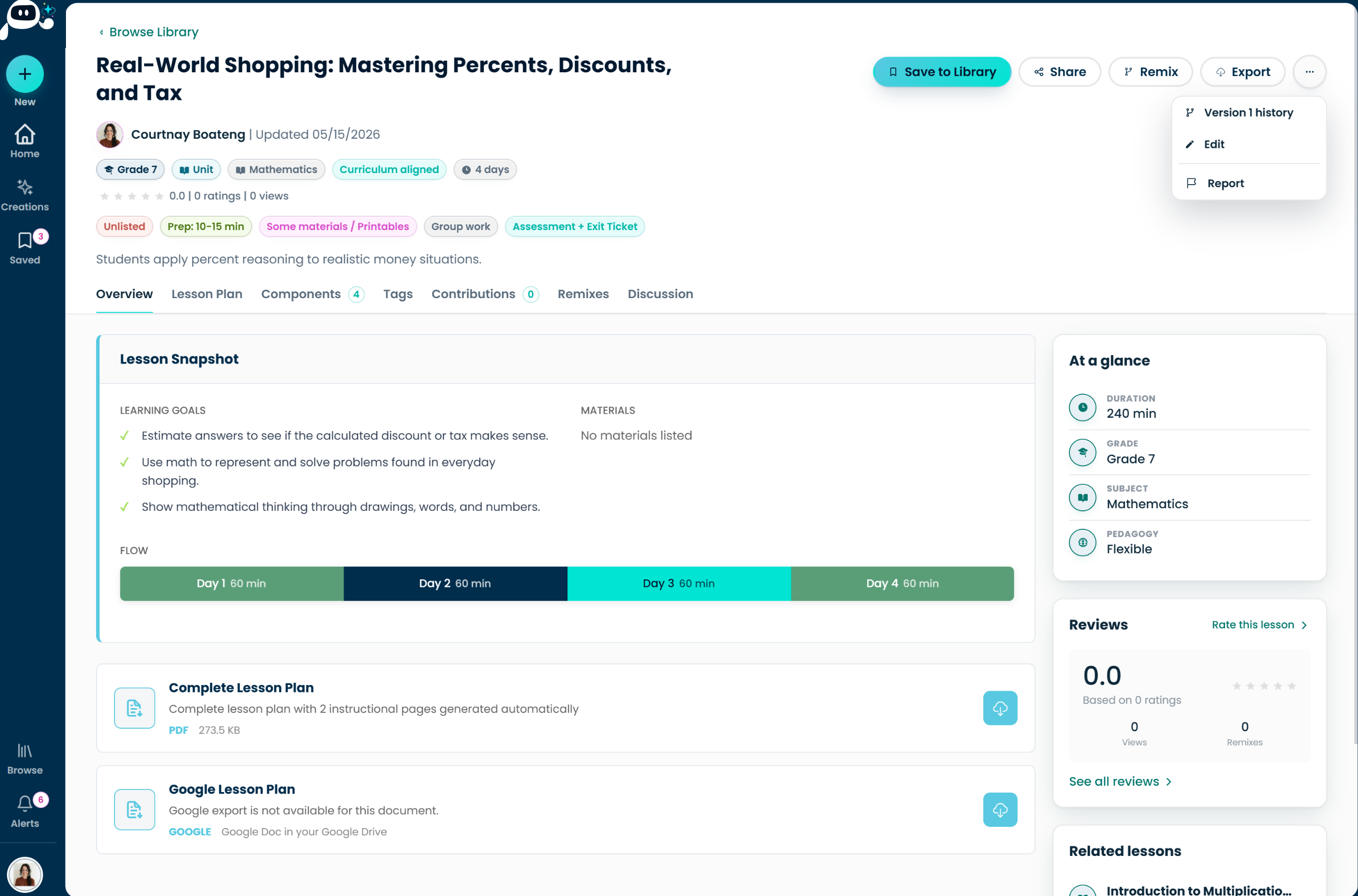Select Day 3 segment in flow bar

[678, 584]
